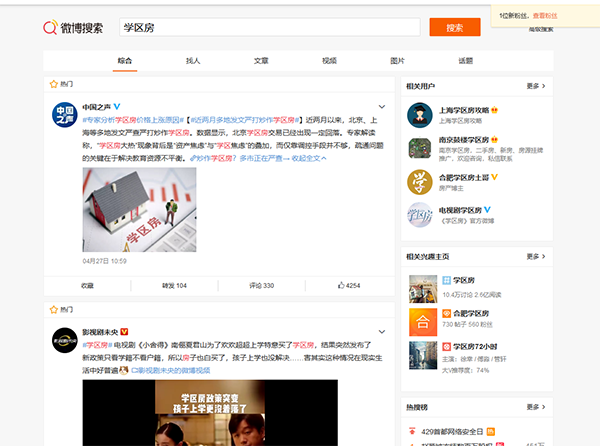Open the 南京装修学区房 user name
This screenshot has height=446, width=600.
tap(464, 140)
